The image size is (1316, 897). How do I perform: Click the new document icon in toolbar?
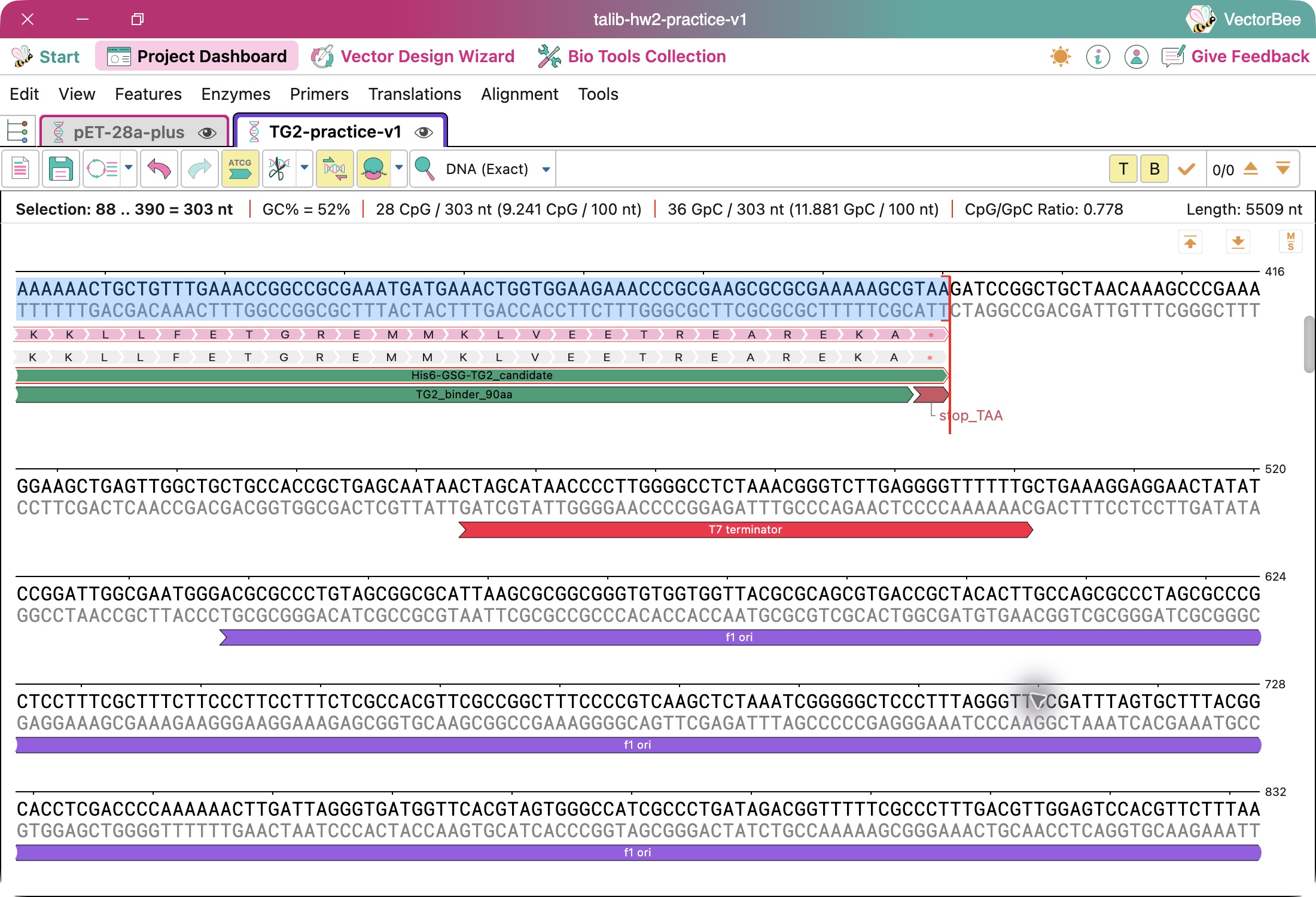click(x=20, y=169)
